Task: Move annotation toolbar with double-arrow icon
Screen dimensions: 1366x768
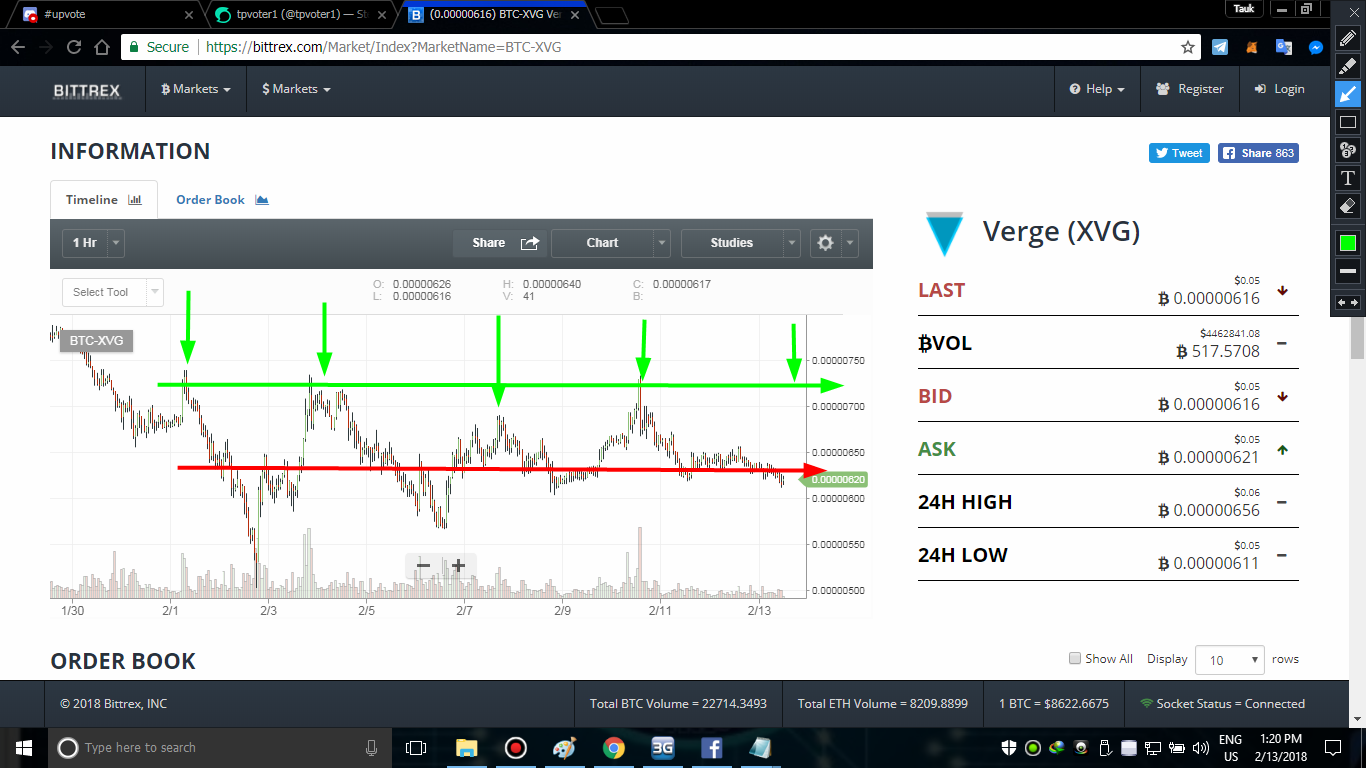Action: click(x=1348, y=302)
